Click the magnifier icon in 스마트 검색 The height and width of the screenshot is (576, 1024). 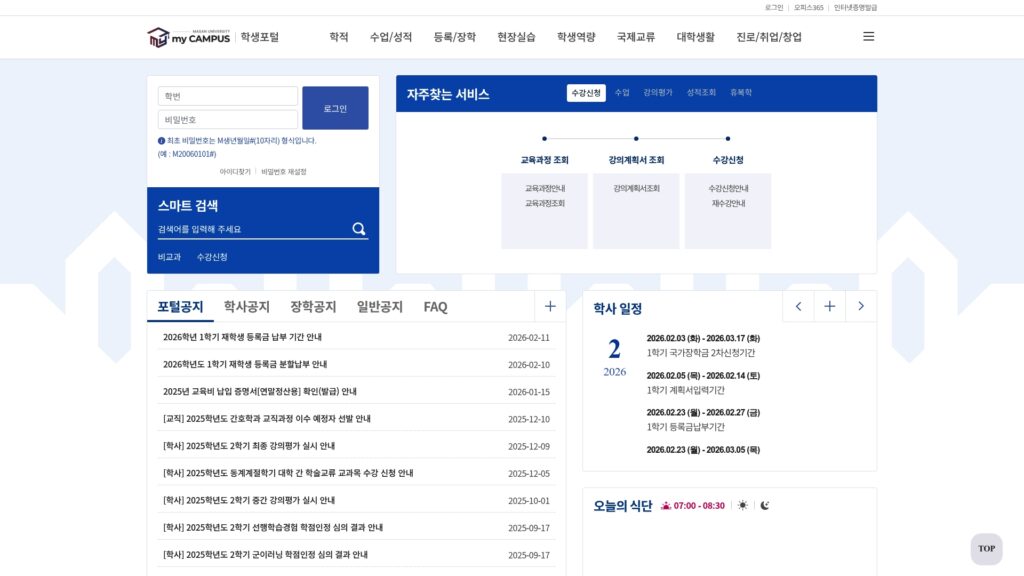pyautogui.click(x=358, y=229)
